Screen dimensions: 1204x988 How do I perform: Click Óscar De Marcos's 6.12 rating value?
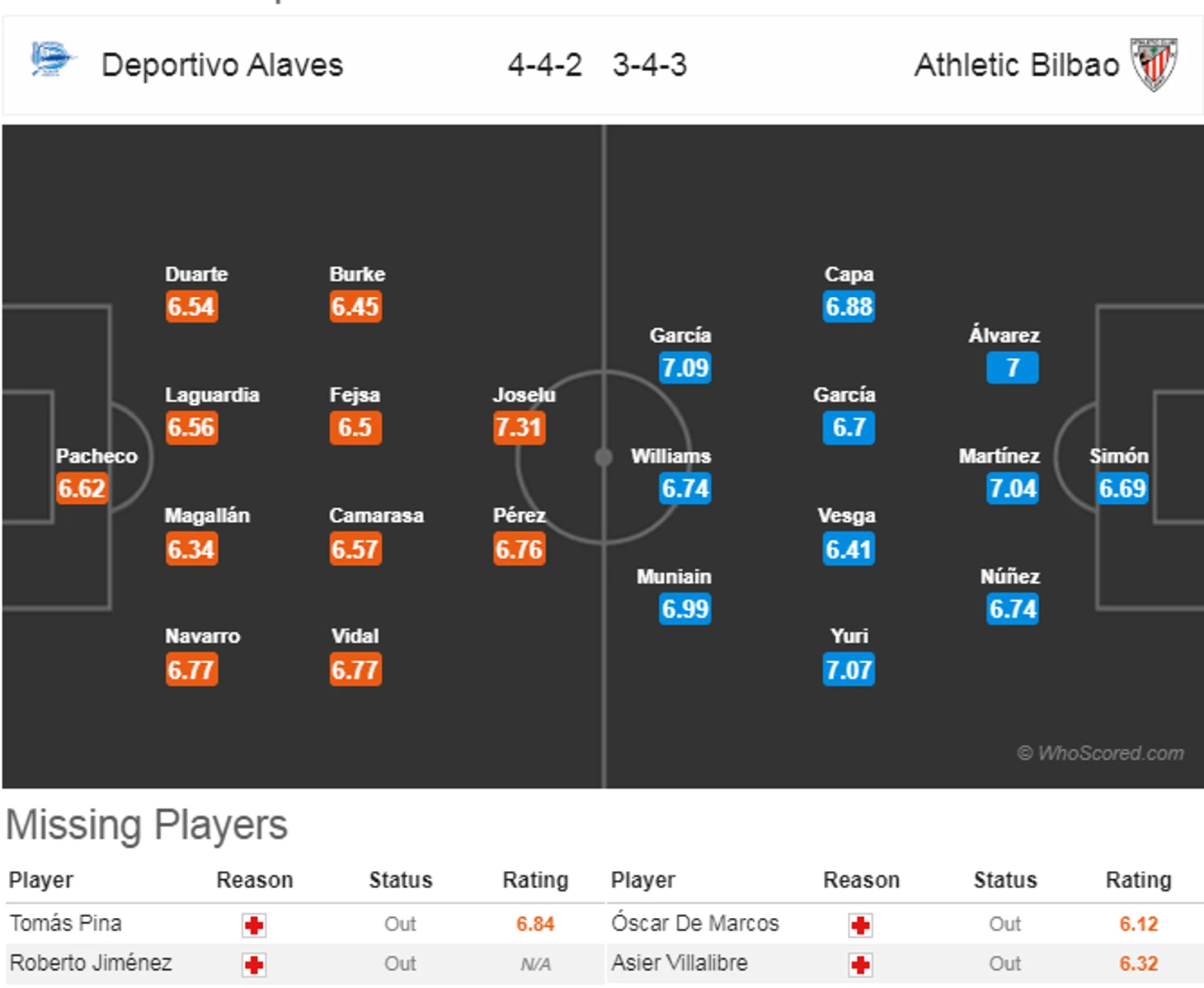pos(1138,924)
